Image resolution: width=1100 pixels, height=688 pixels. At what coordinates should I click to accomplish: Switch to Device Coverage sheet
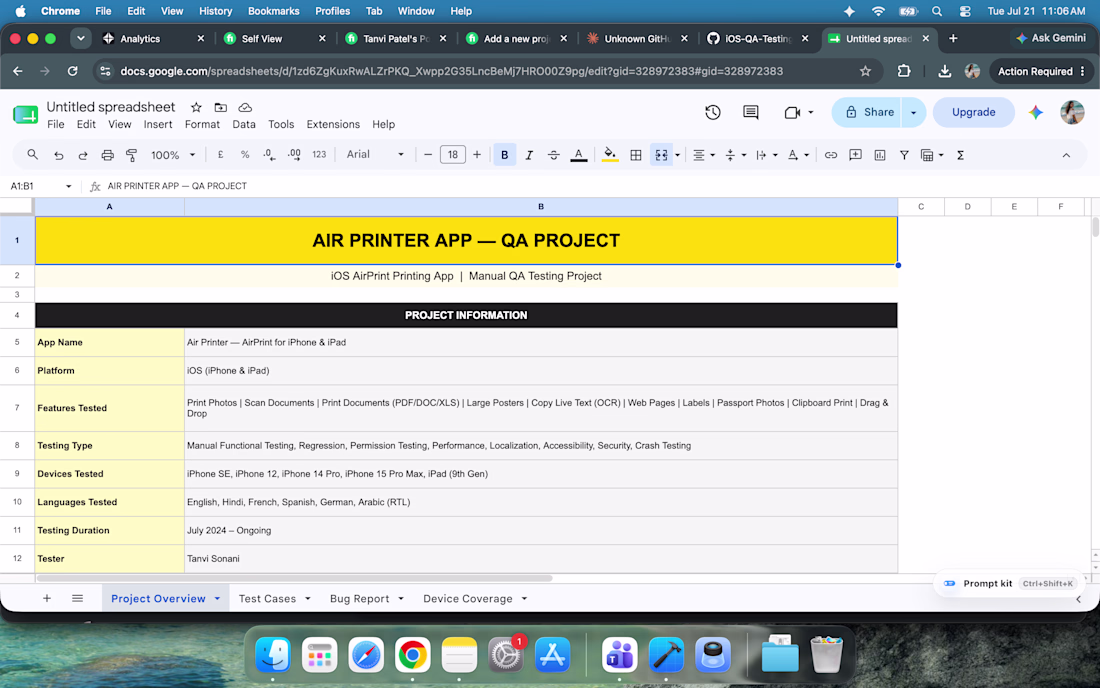[467, 598]
